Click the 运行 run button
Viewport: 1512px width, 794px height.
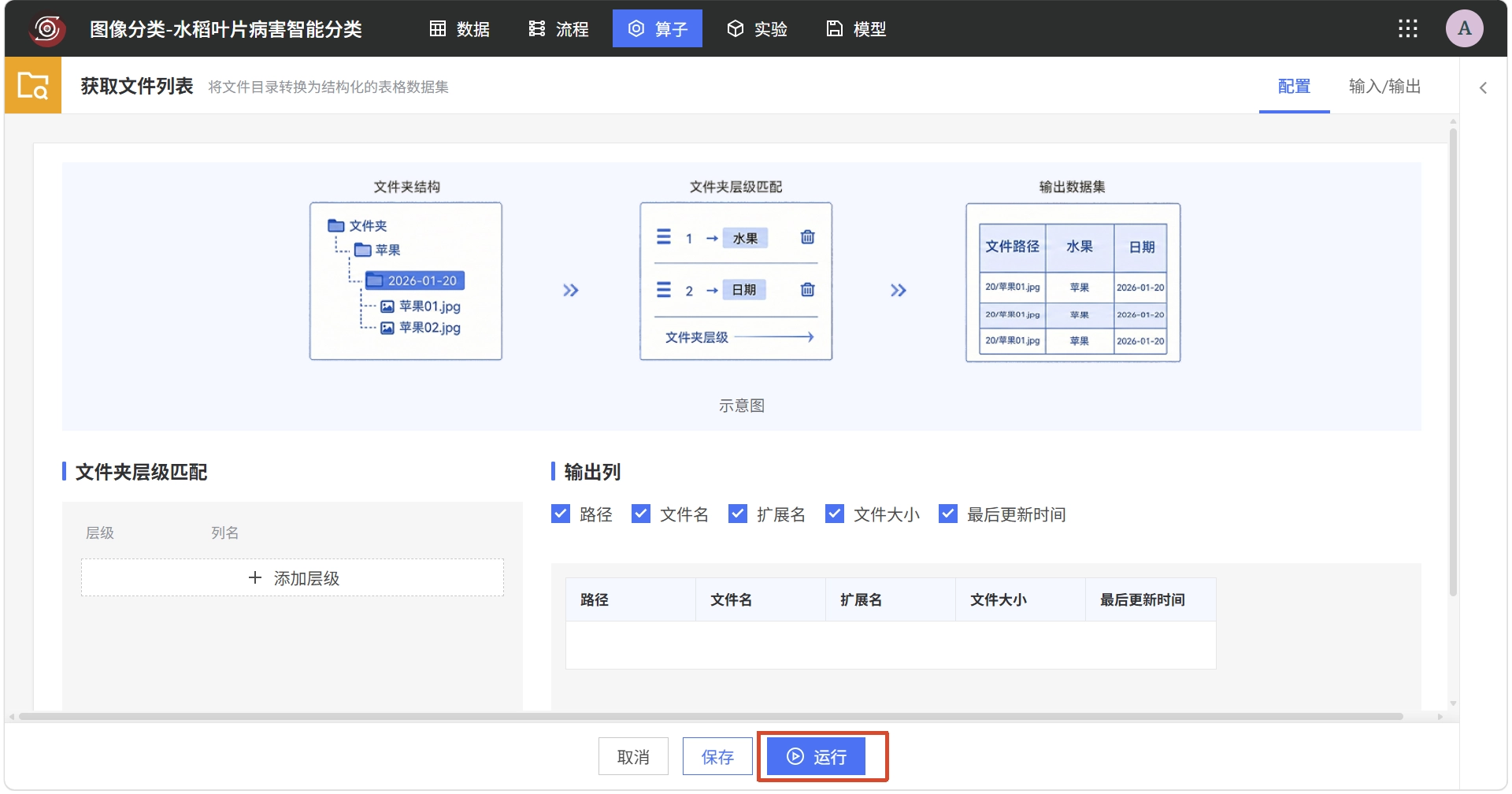pyautogui.click(x=817, y=756)
